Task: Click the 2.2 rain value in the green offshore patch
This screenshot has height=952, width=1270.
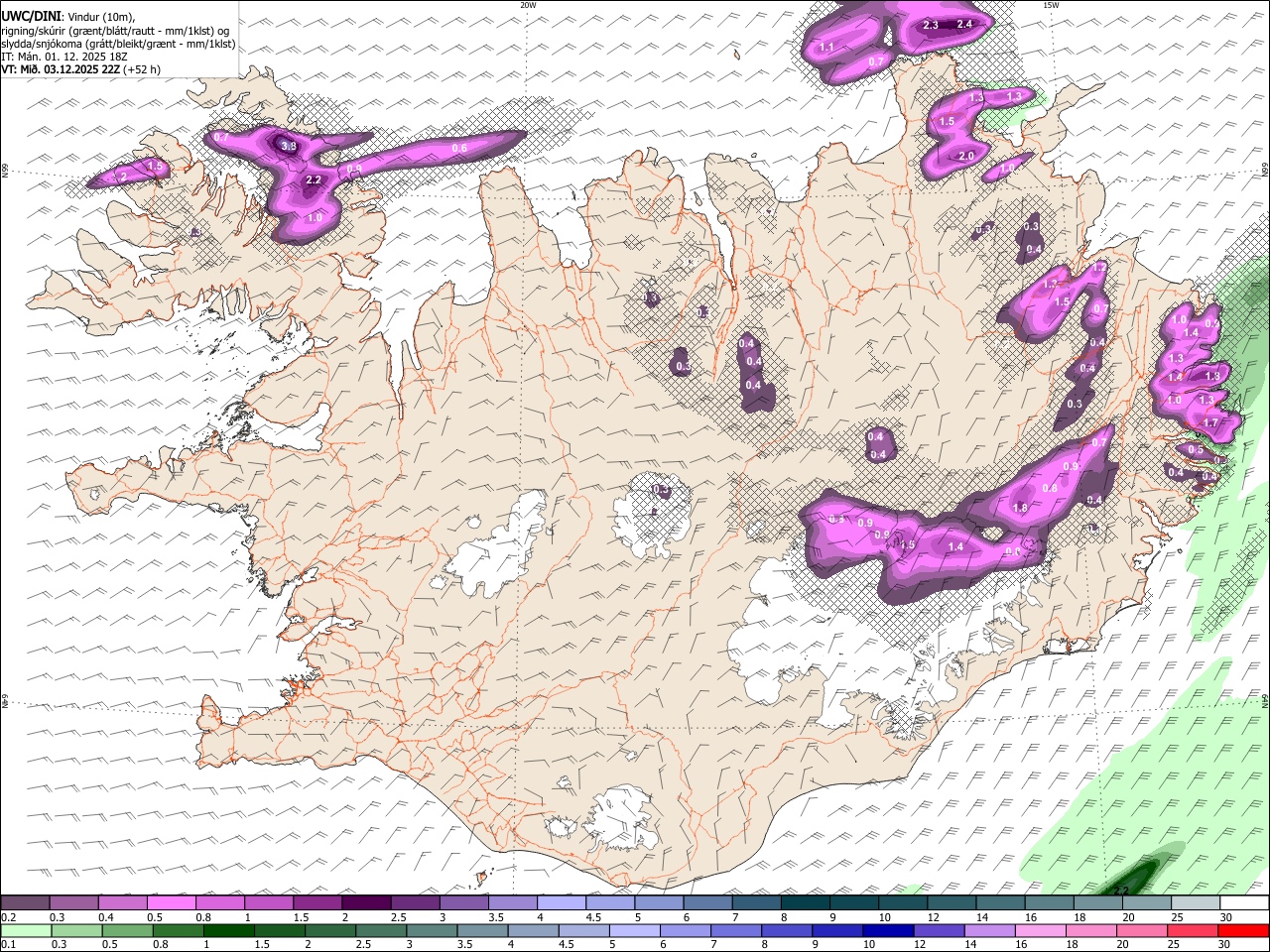Action: (x=1121, y=891)
